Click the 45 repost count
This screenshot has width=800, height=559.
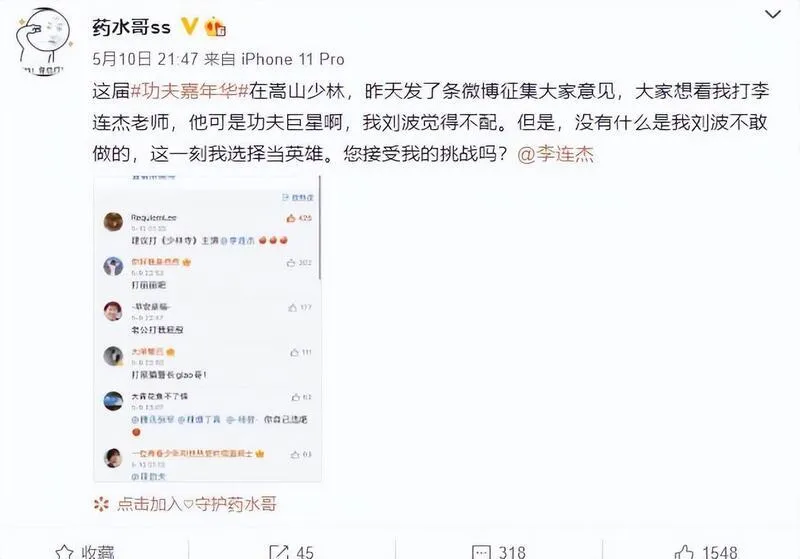point(305,552)
